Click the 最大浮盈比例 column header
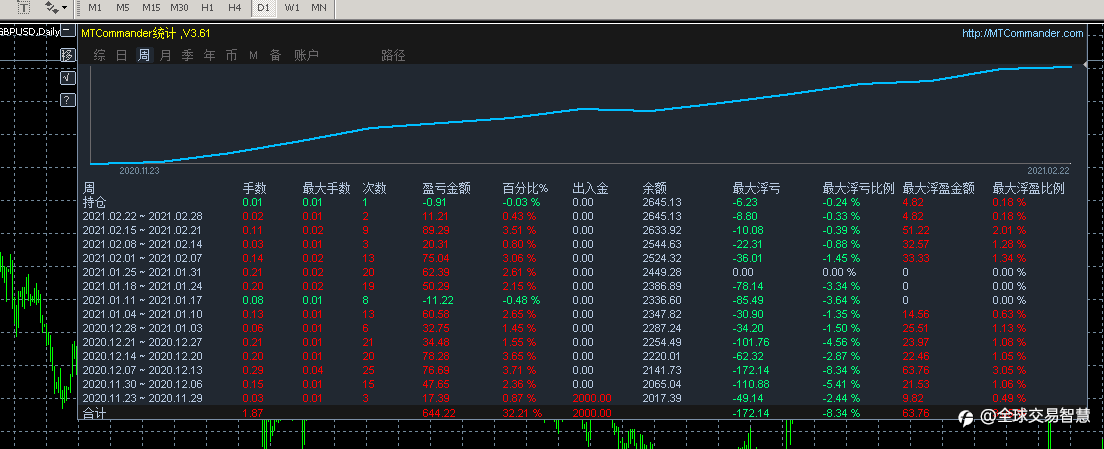 click(1029, 189)
